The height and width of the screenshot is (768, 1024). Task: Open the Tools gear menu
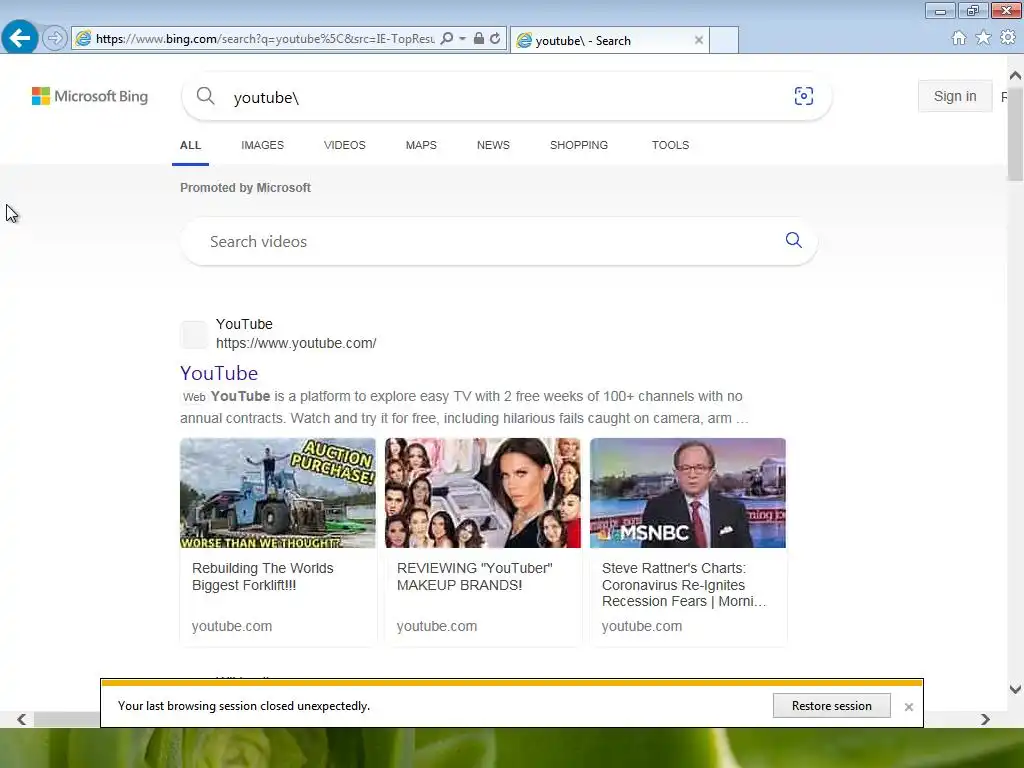click(1008, 38)
